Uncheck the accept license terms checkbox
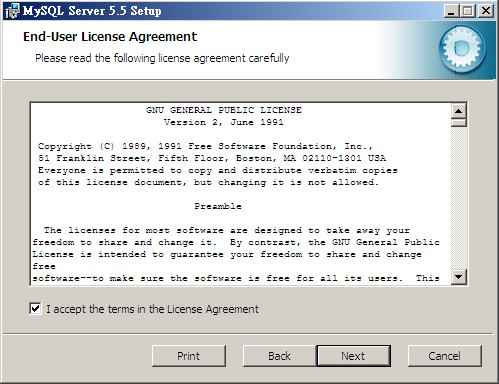The image size is (499, 384). tap(36, 308)
